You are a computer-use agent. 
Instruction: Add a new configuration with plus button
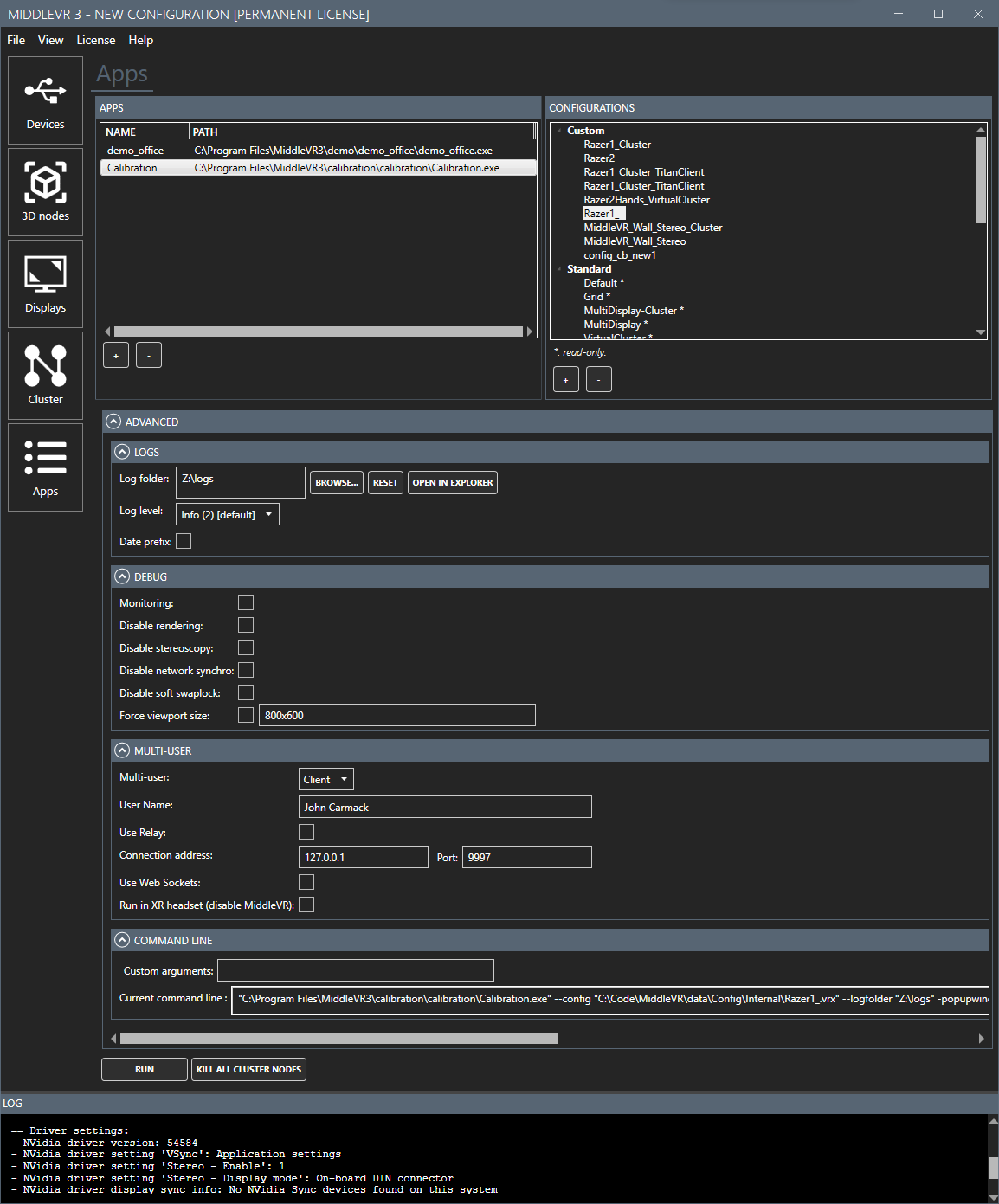tap(566, 379)
